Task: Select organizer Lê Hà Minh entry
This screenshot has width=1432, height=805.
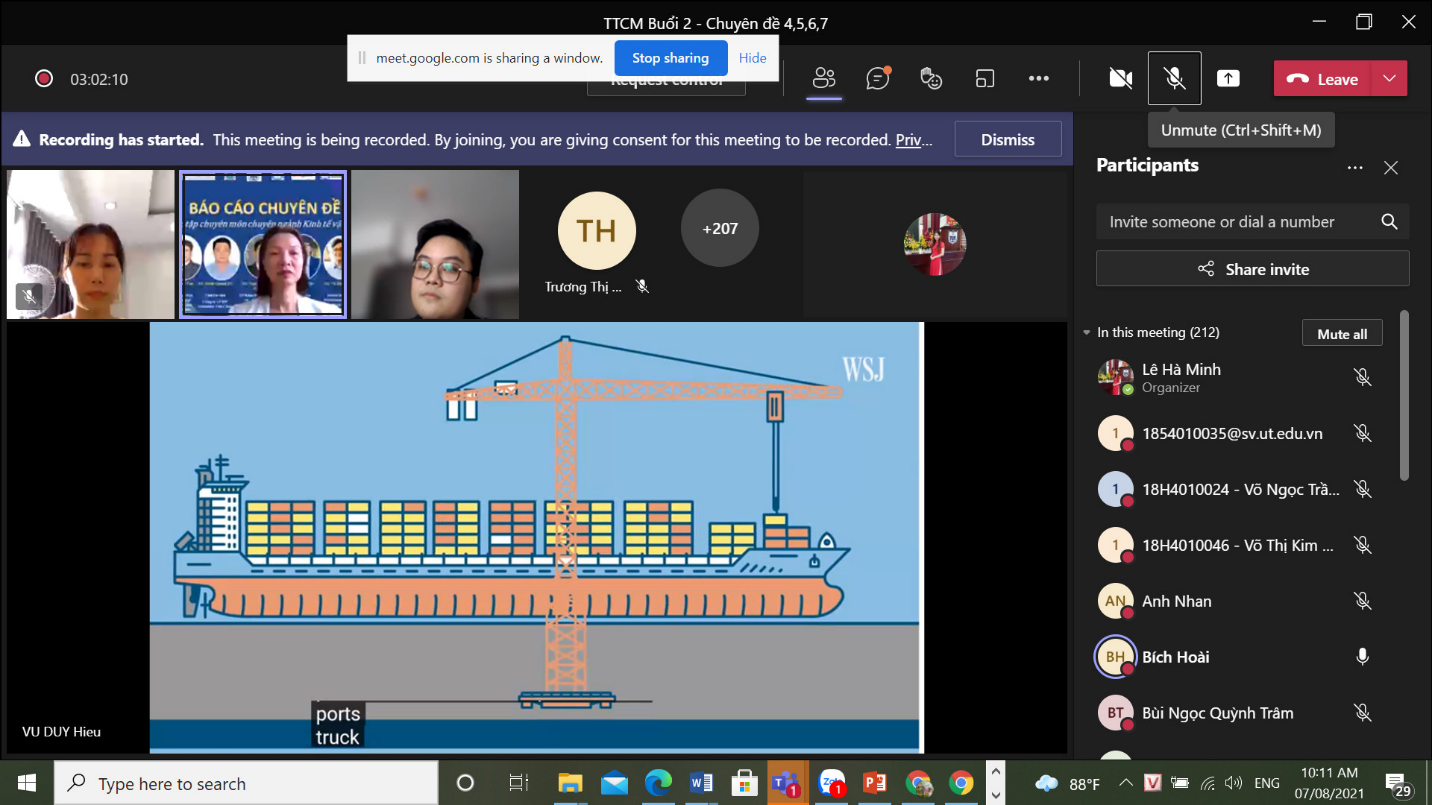Action: coord(1181,377)
